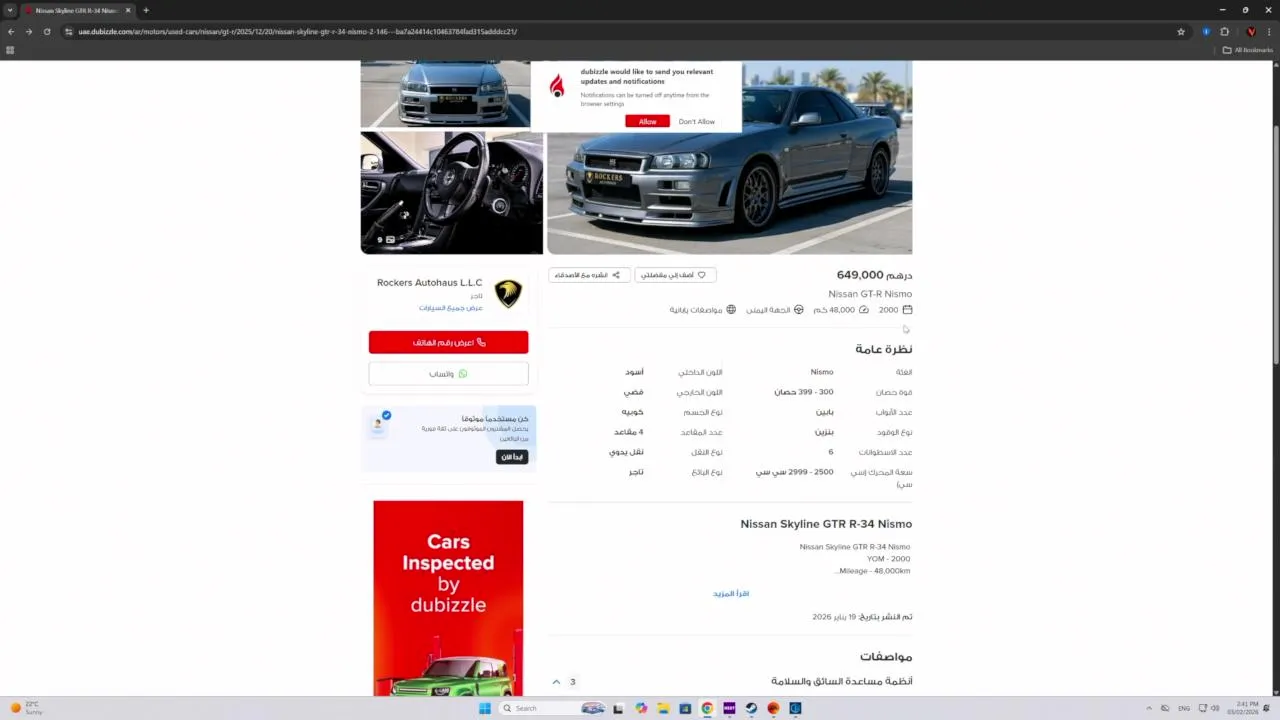Open the front-view car thumbnail photo
The height and width of the screenshot is (720, 1280).
445,94
